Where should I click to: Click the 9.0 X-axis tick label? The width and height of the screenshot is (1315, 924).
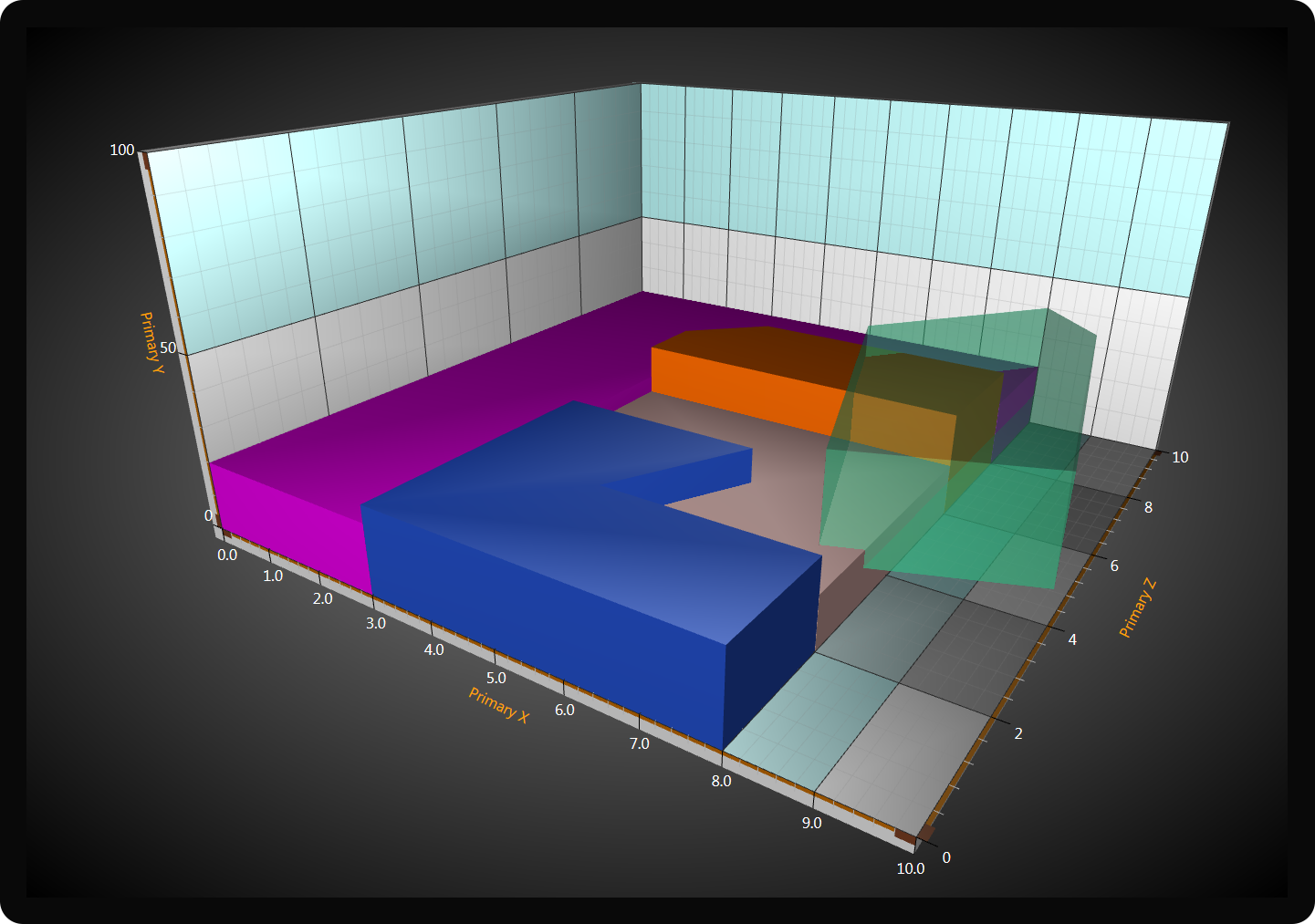click(811, 823)
